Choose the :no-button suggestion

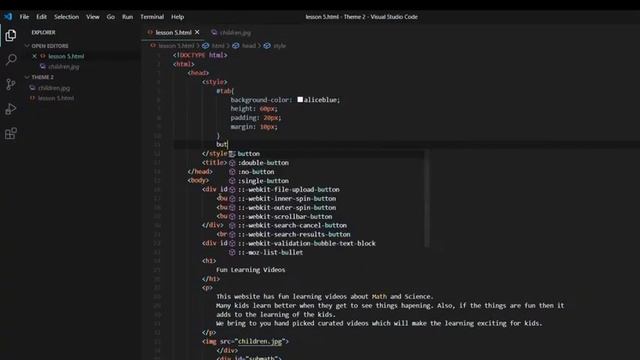(x=327, y=172)
